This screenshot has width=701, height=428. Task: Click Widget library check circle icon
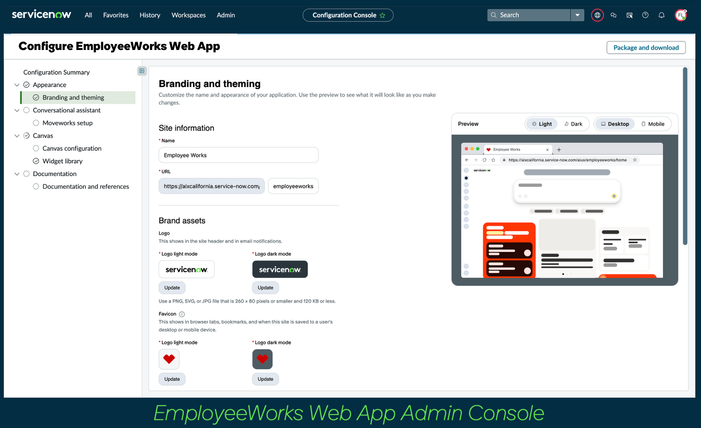click(x=36, y=161)
